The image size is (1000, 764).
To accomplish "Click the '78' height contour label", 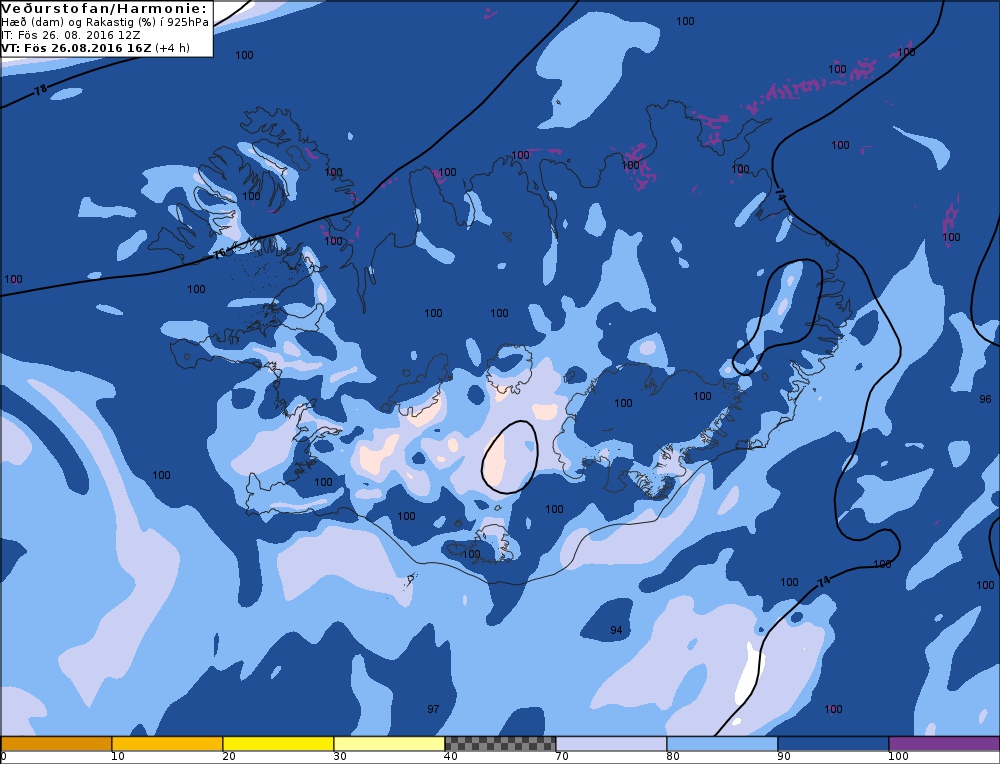I will click(x=41, y=90).
